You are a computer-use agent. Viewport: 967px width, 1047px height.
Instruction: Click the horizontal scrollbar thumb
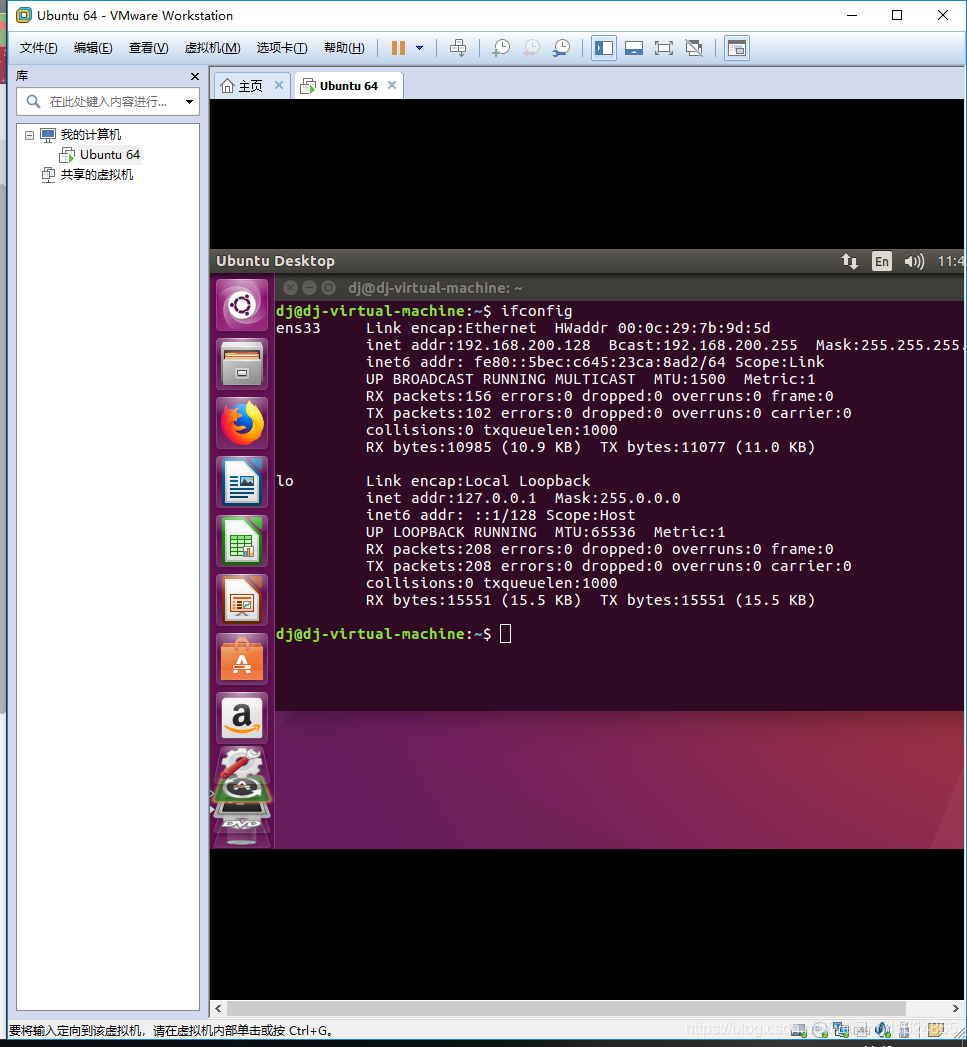(x=566, y=1008)
